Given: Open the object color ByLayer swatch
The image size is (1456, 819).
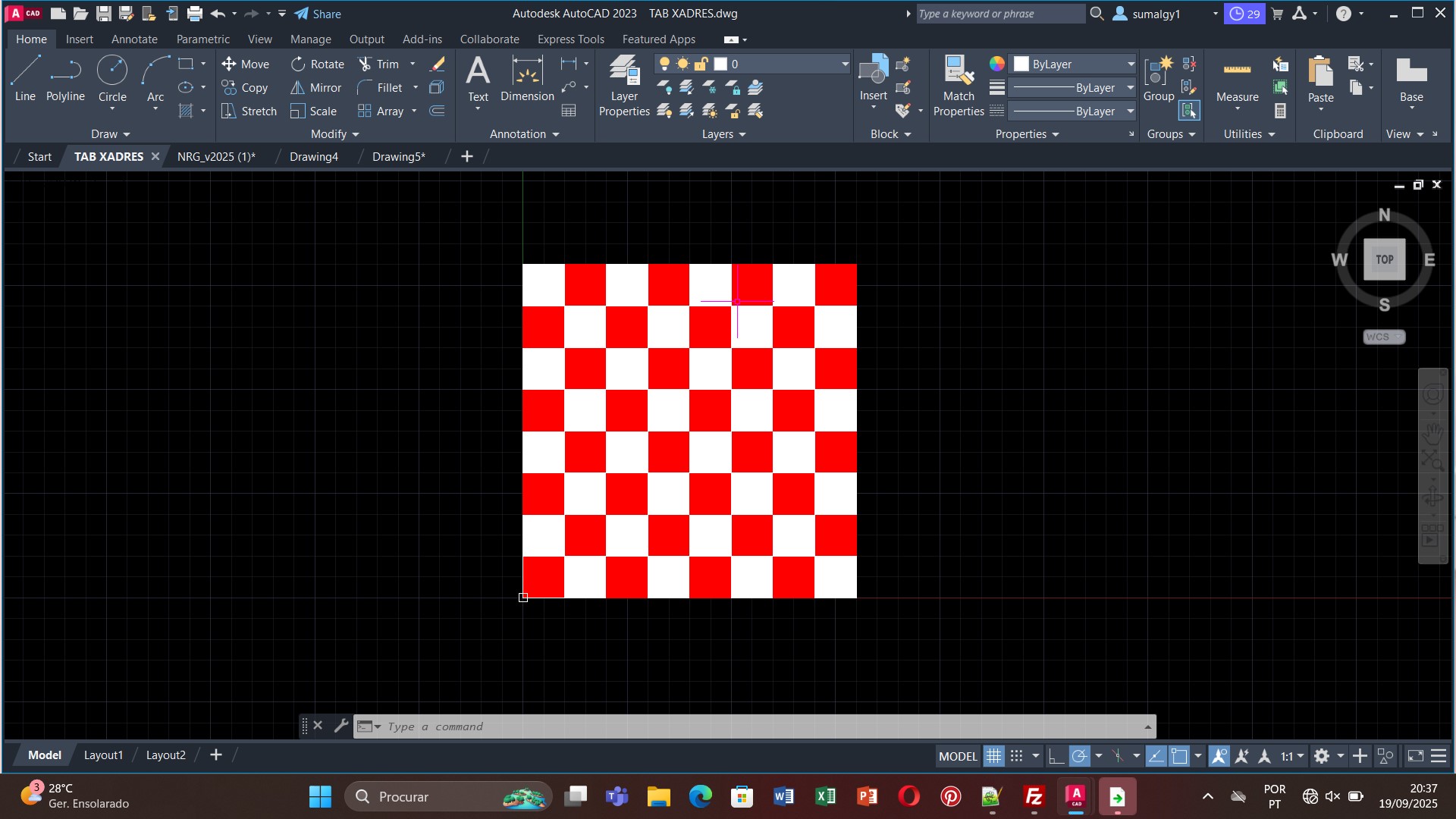Looking at the screenshot, I should point(1021,64).
